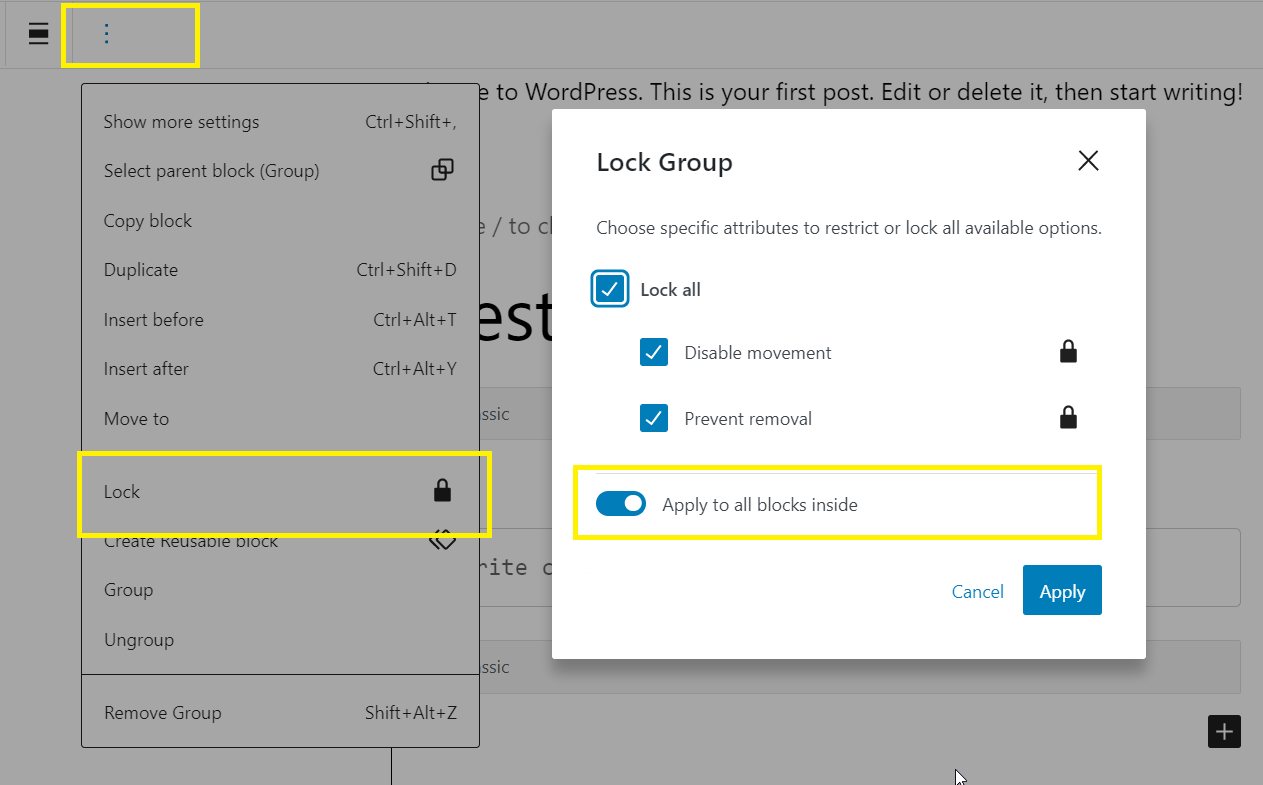
Task: Disable Apply to all blocks inside
Action: [621, 503]
